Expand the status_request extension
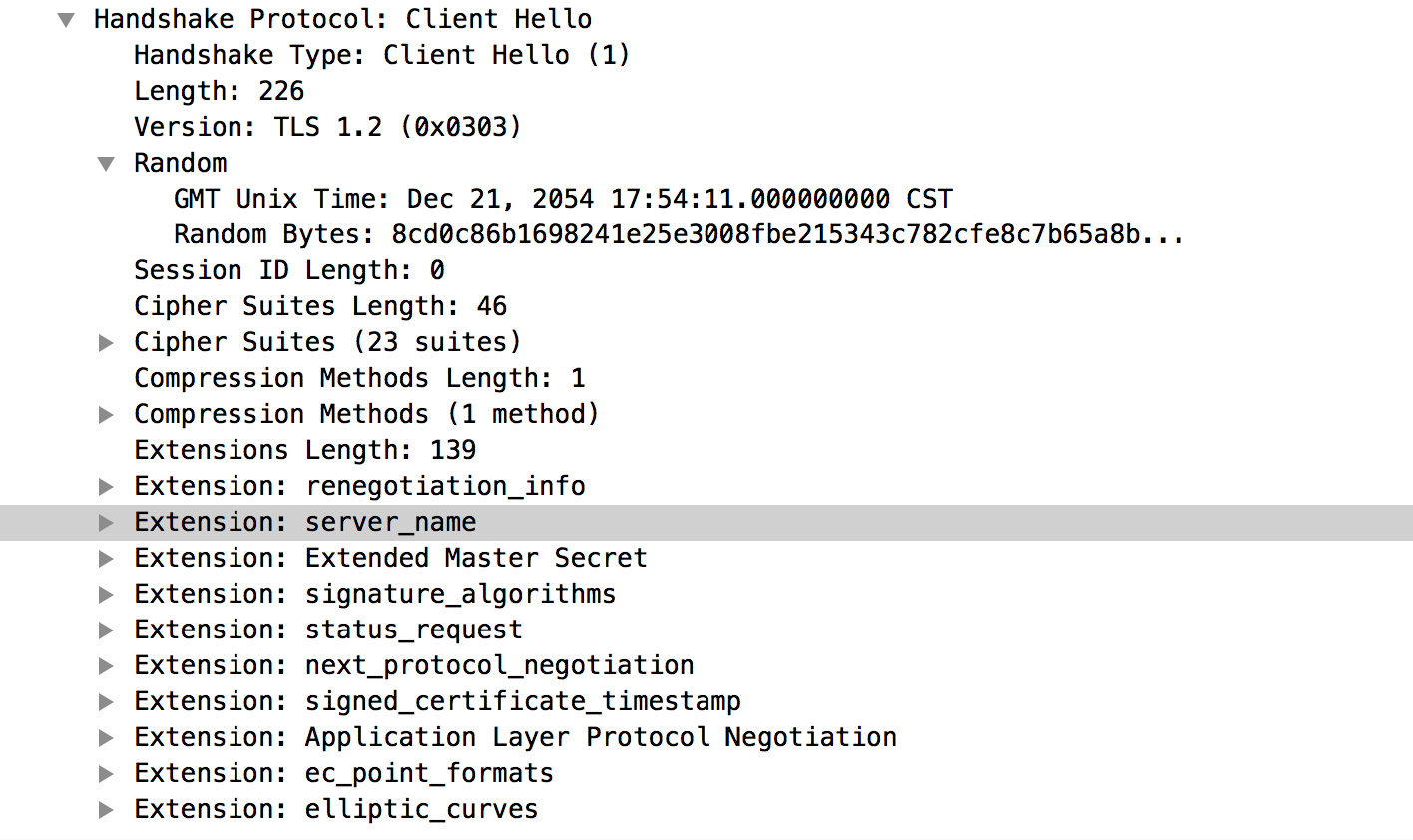 106,630
